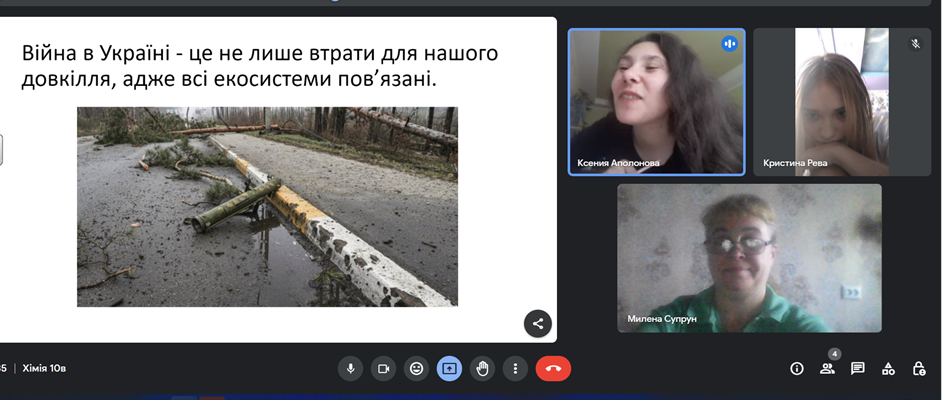Click the war-damaged road photo in the slide

[267, 207]
